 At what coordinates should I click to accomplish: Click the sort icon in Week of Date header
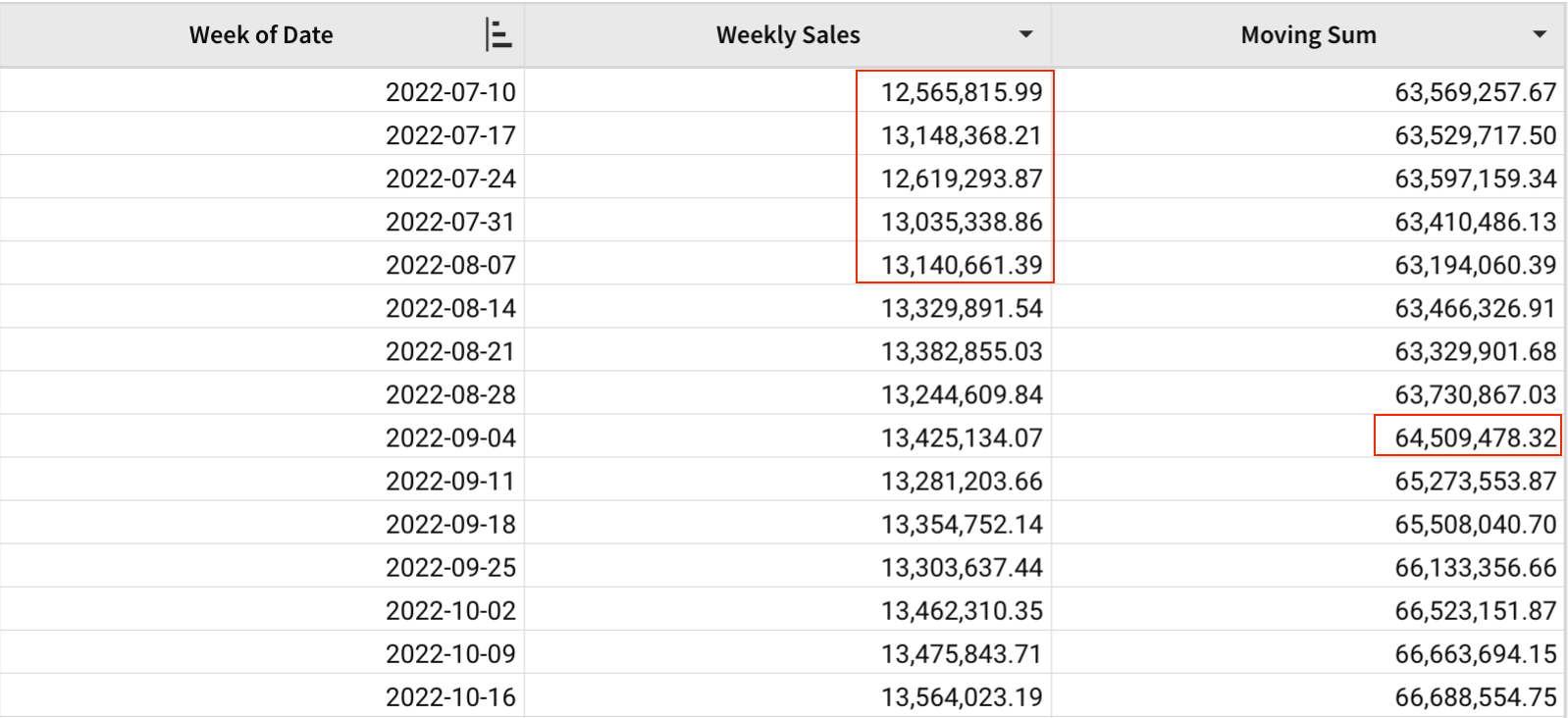click(498, 35)
